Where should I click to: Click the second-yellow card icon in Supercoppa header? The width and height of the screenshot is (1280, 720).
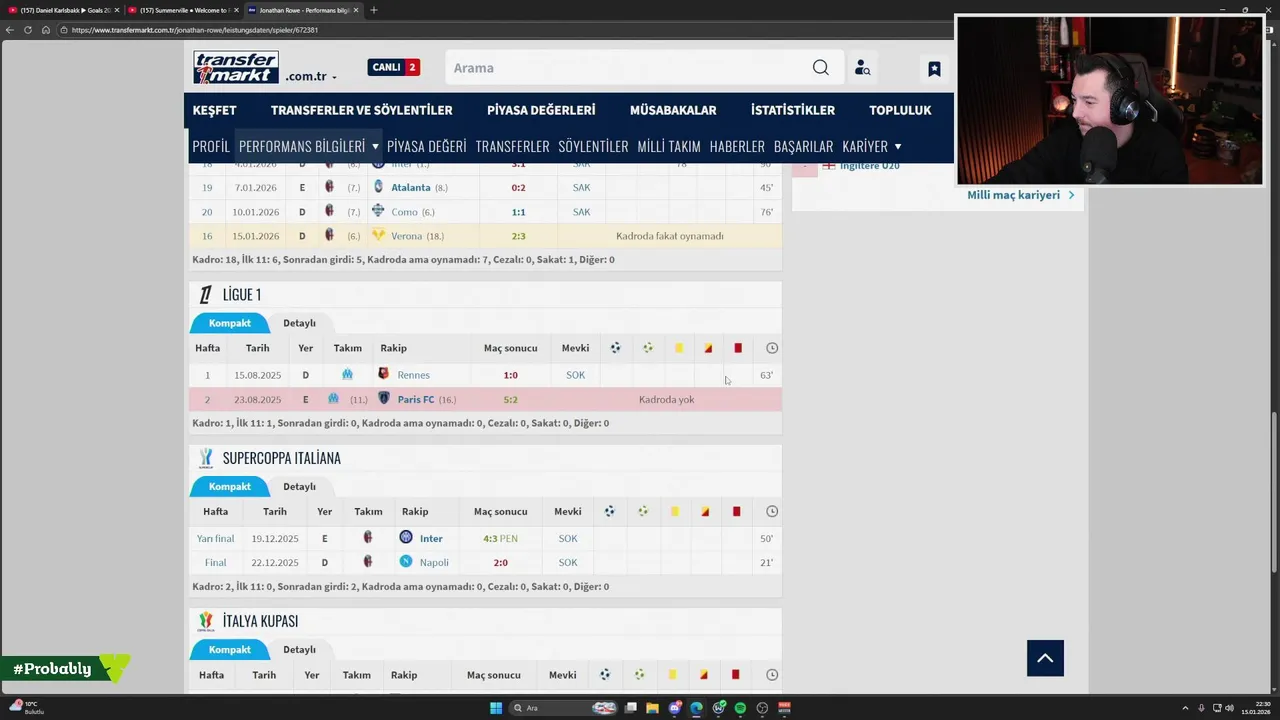[705, 511]
